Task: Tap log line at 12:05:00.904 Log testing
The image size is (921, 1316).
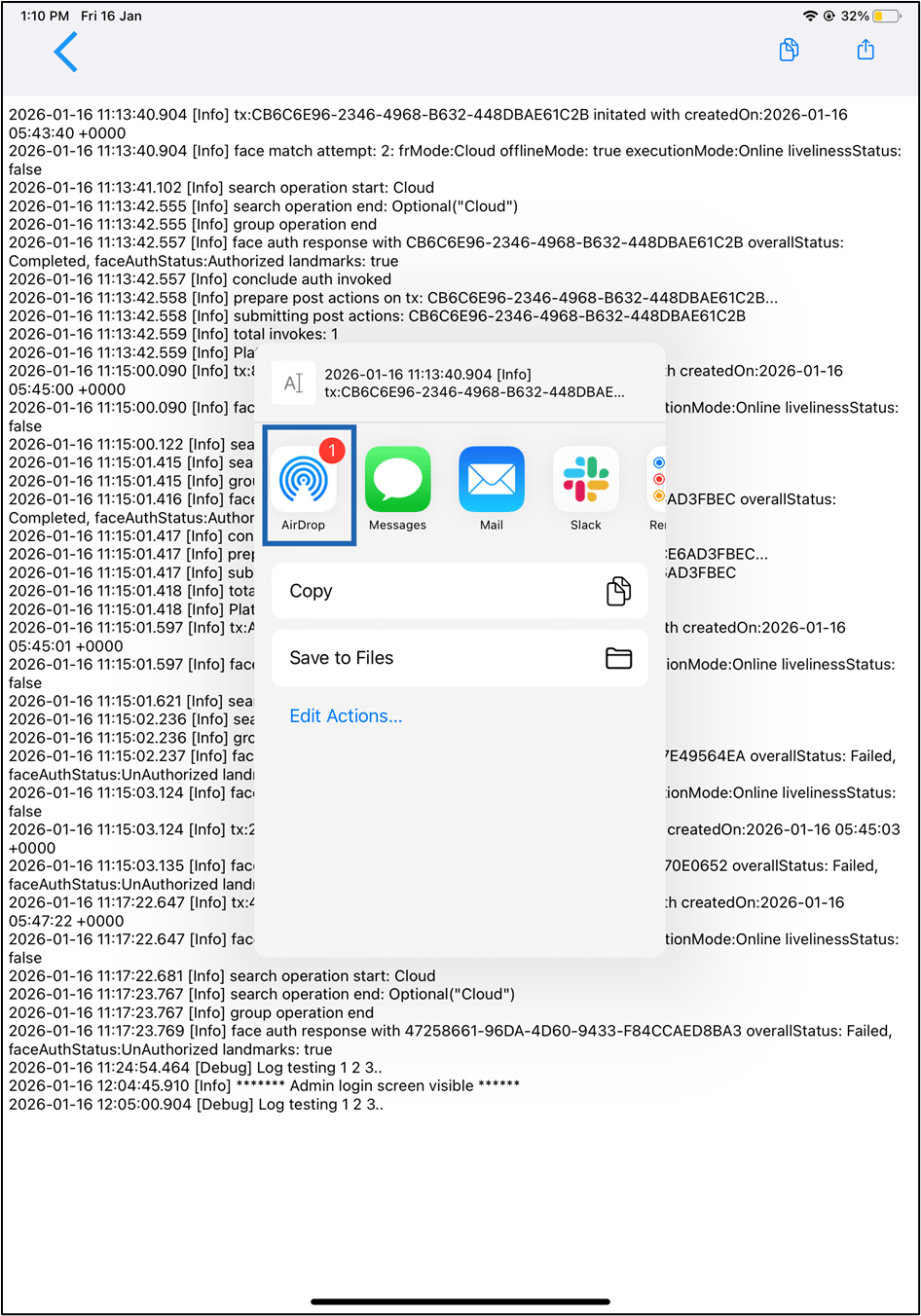Action: coord(197,1105)
